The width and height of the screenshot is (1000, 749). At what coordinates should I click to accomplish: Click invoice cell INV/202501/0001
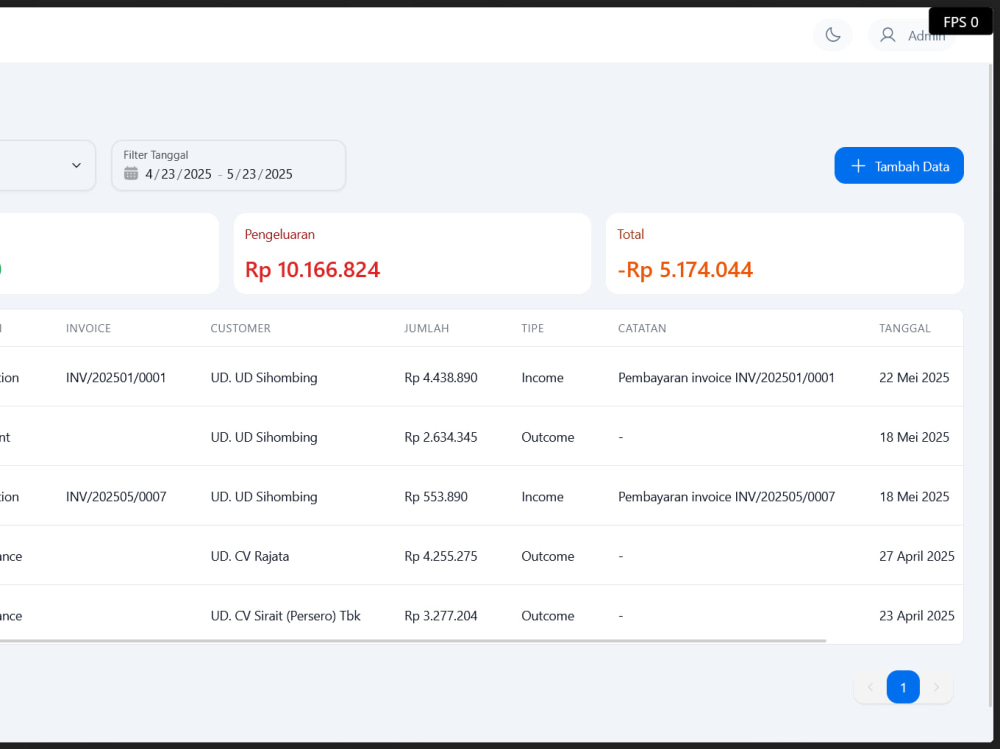coord(116,378)
